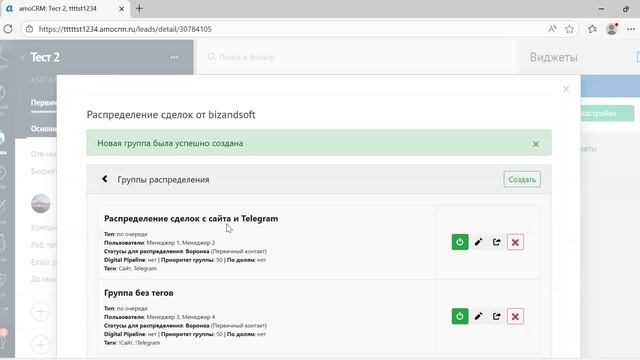Toggle power for 'Группа без тегов'
This screenshot has width=640, height=360.
click(x=460, y=316)
